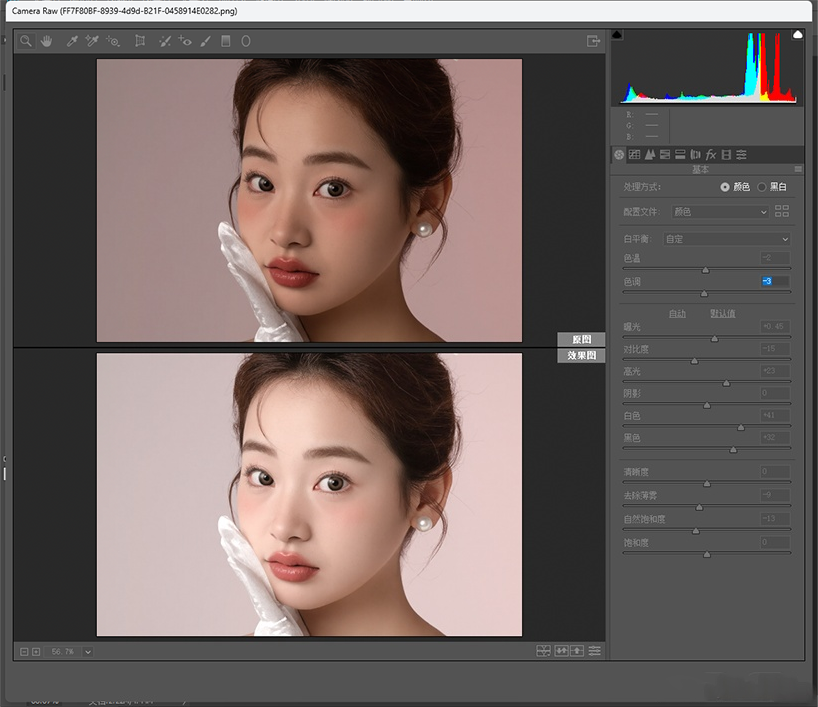This screenshot has width=818, height=707.
Task: Pick the White Balance eyedropper tool
Action: [72, 41]
